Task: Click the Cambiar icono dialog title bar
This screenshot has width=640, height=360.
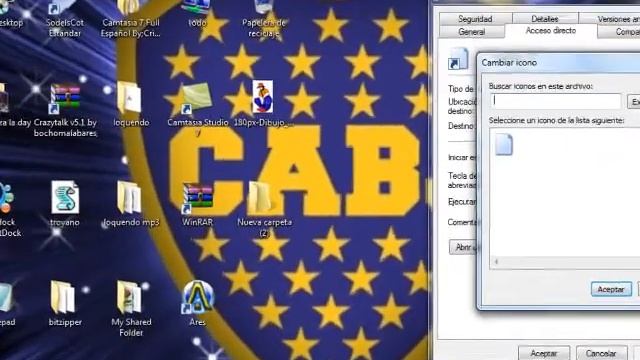Action: (x=559, y=62)
